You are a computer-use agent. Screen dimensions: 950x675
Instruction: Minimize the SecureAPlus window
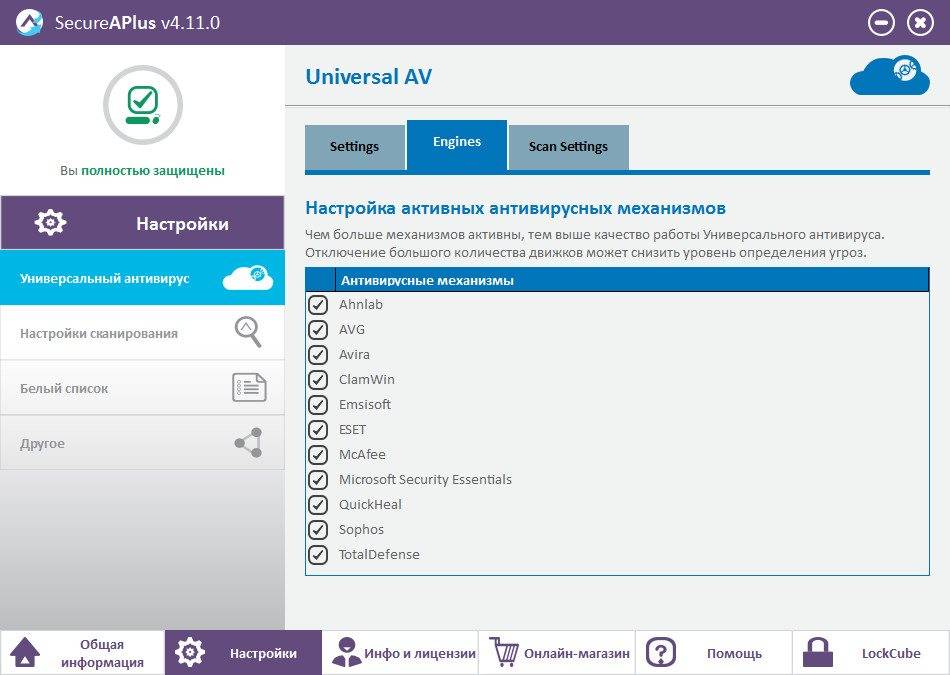881,23
